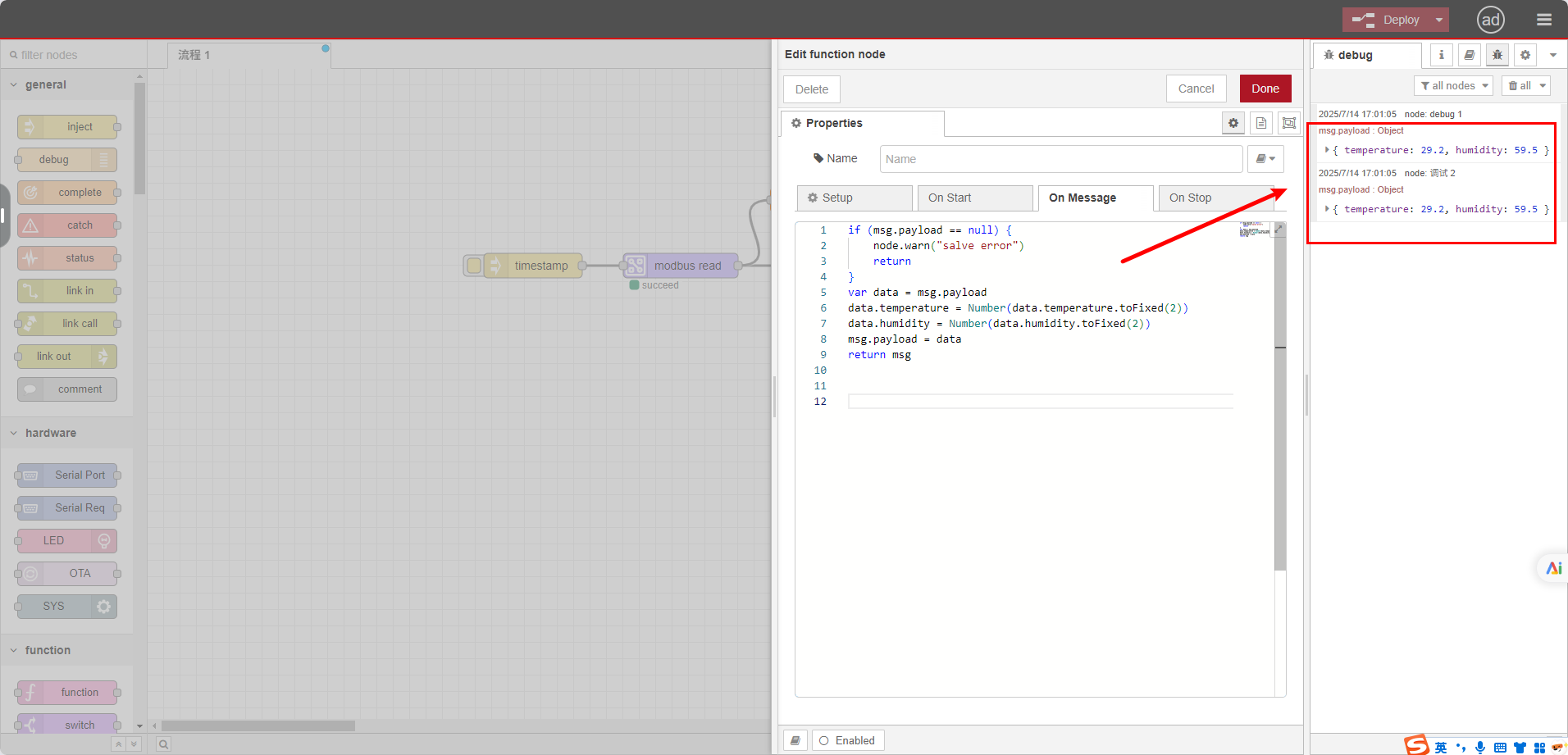Open the all nodes filter dropdown

[x=1453, y=85]
